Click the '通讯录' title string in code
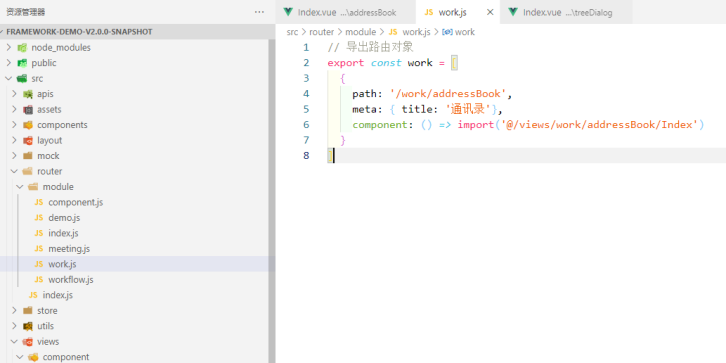Image resolution: width=726 pixels, height=363 pixels. click(468, 109)
